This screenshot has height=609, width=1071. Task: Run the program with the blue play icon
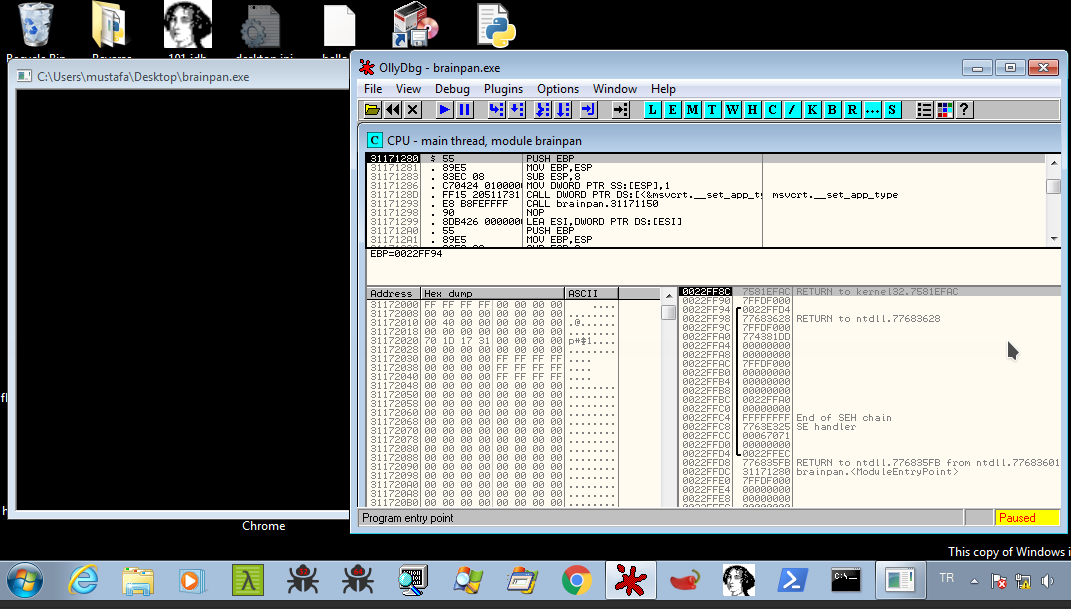(x=445, y=110)
